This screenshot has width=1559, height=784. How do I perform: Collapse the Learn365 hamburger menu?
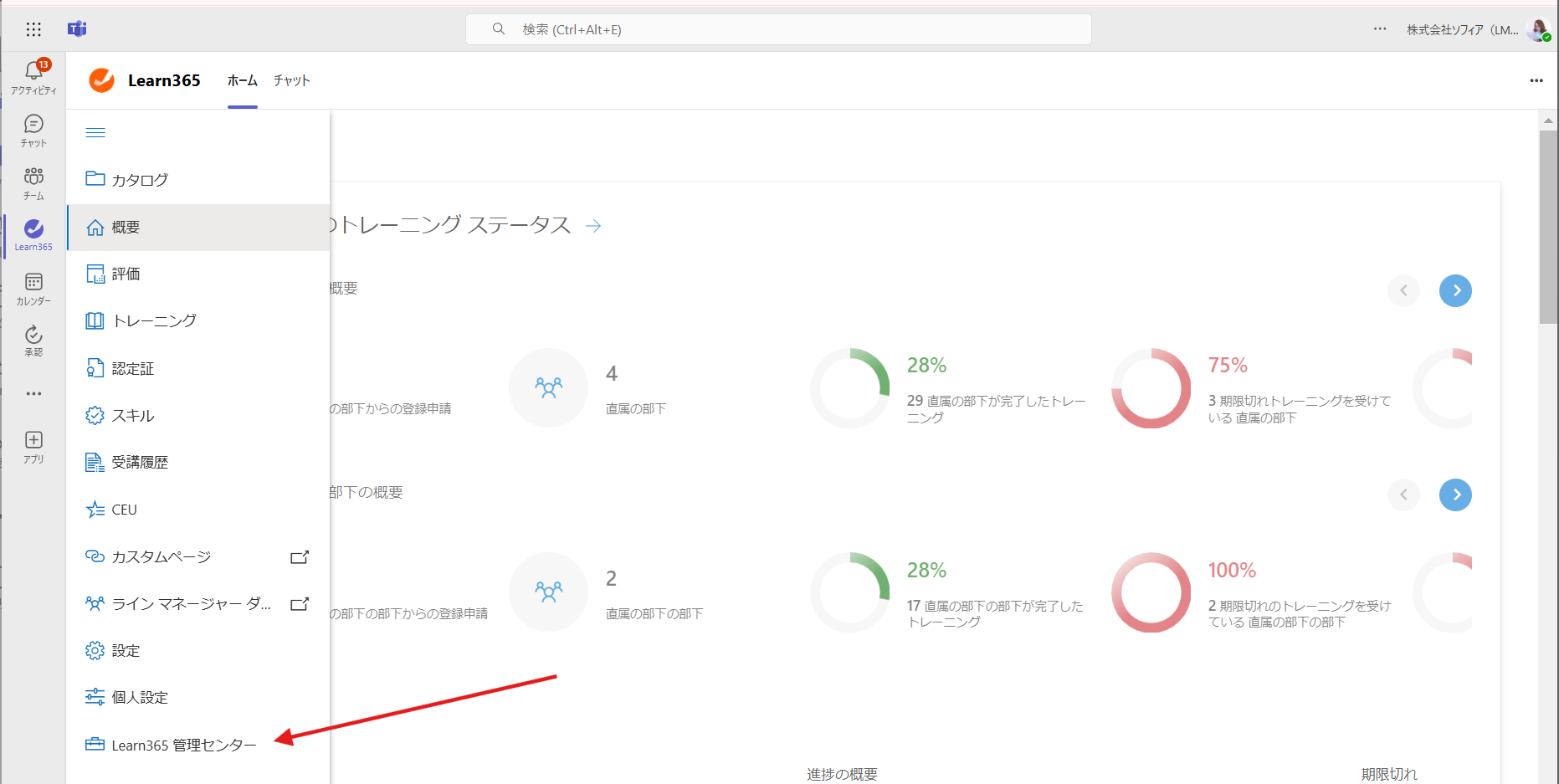[x=95, y=132]
